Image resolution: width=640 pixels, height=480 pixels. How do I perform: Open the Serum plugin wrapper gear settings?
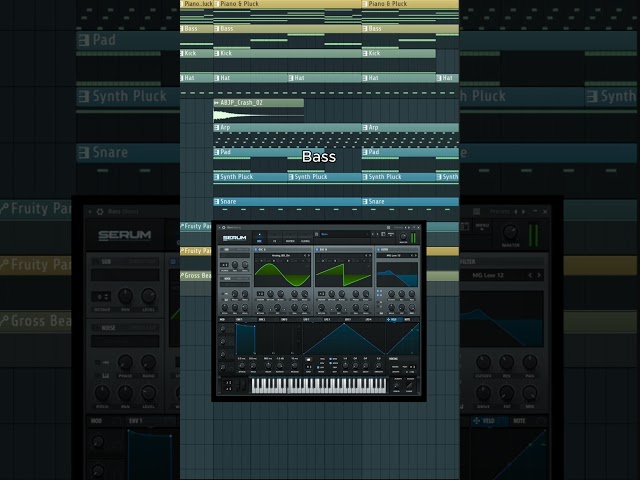pos(224,227)
